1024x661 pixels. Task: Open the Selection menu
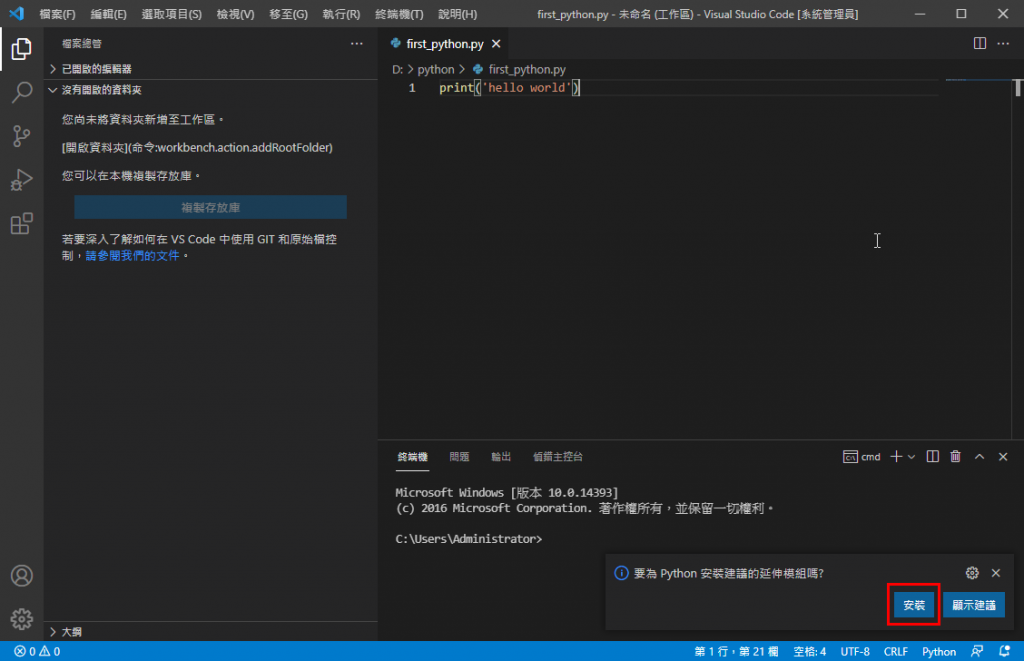pyautogui.click(x=172, y=14)
